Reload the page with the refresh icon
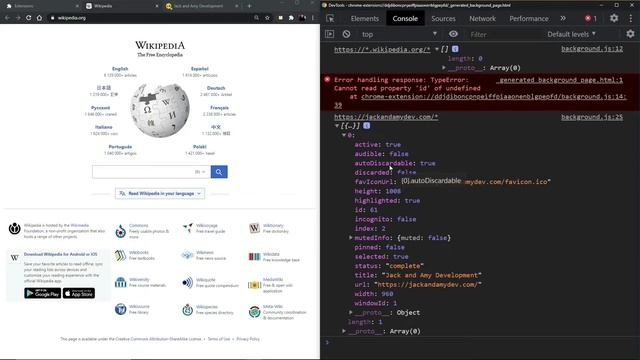The height and width of the screenshot is (360, 640). click(x=28, y=18)
